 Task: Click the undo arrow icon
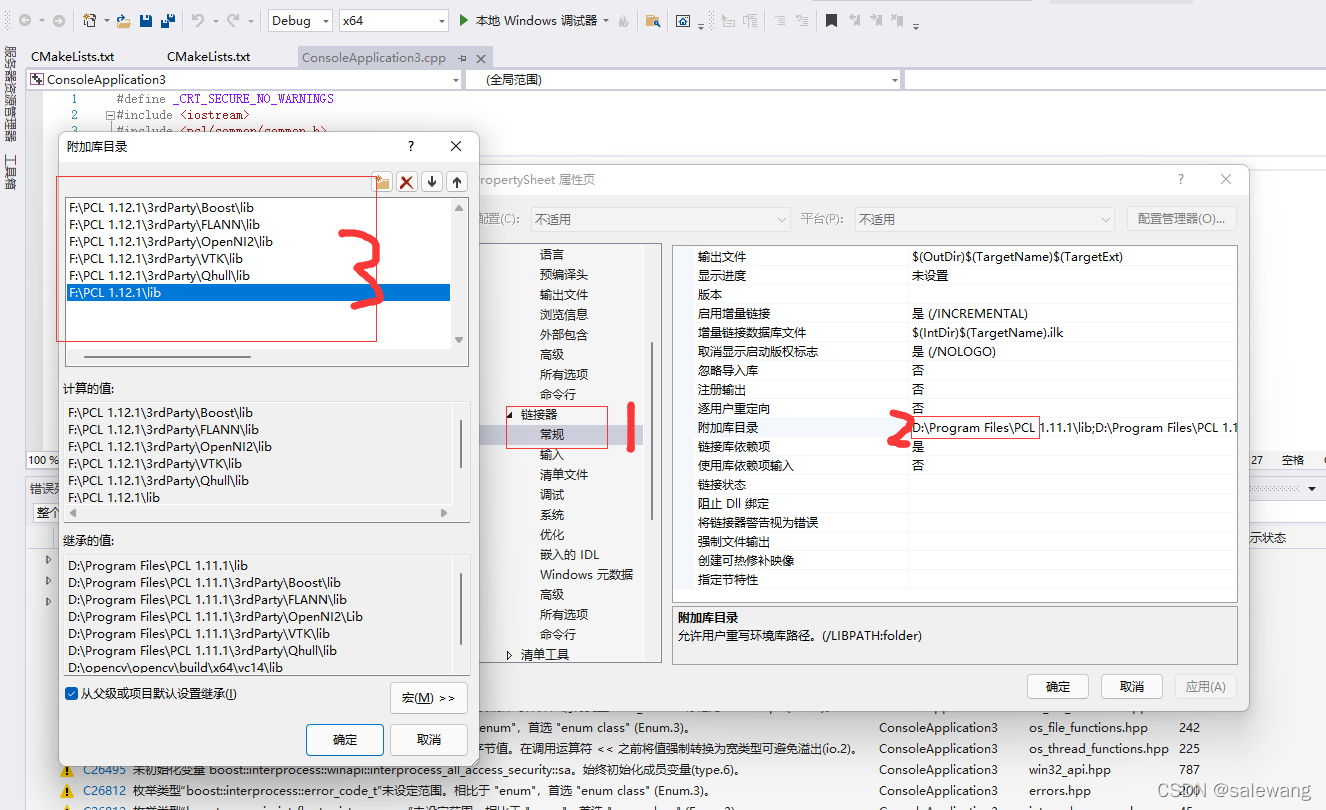[197, 20]
